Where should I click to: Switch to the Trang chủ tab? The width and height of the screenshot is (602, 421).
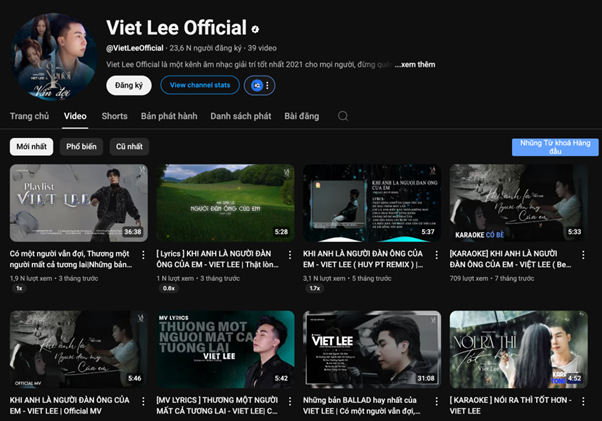[x=29, y=116]
